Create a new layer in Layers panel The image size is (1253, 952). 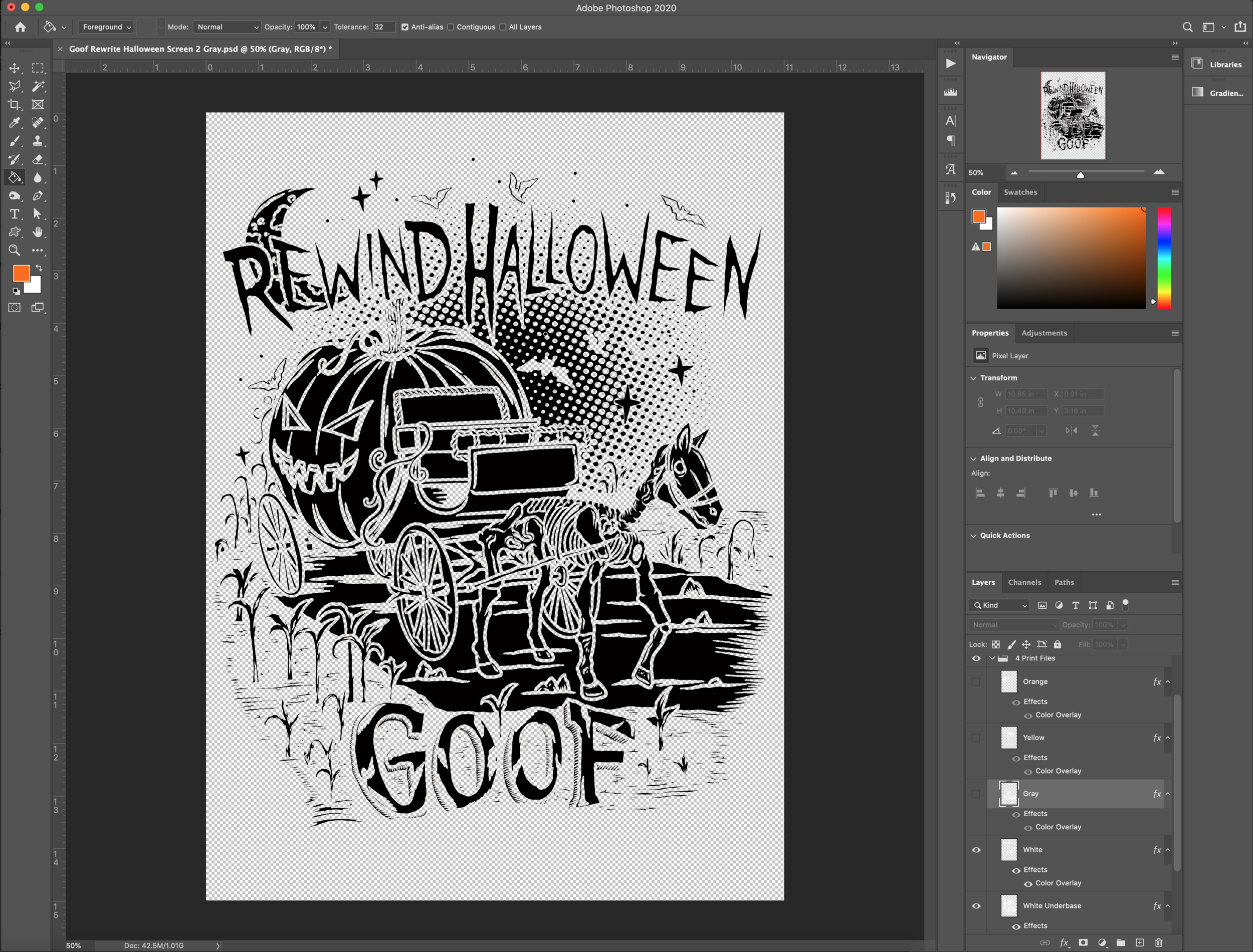(x=1141, y=943)
